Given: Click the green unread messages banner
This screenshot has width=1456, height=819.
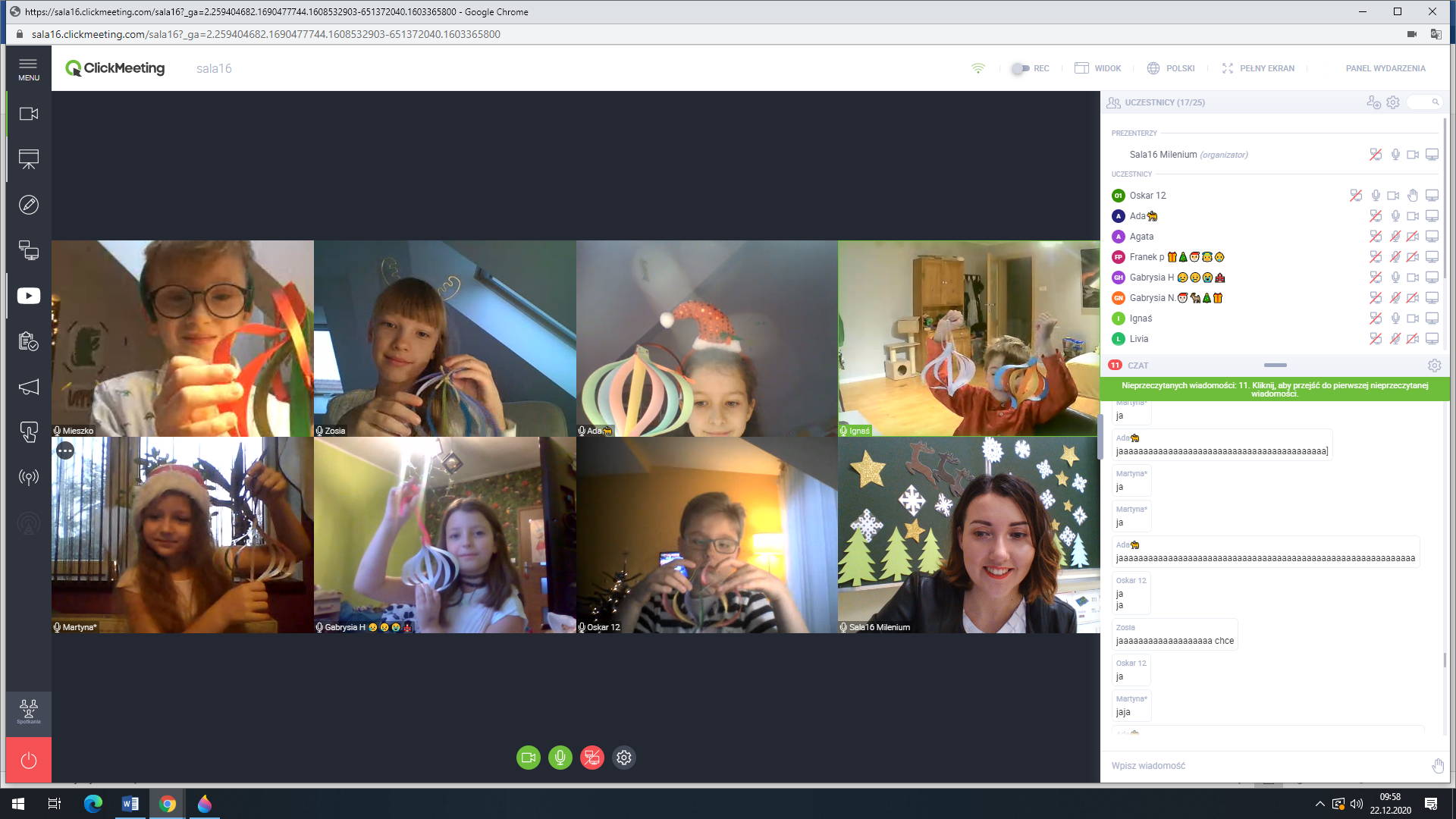Looking at the screenshot, I should pyautogui.click(x=1275, y=389).
